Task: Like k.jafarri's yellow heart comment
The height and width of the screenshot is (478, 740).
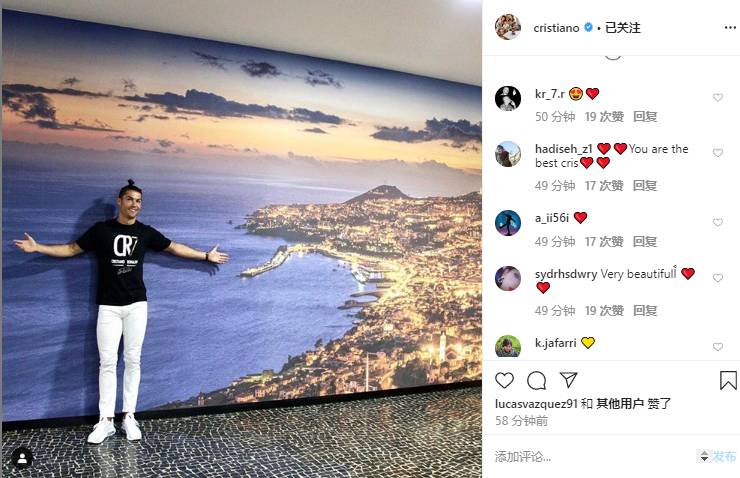Action: pos(717,347)
